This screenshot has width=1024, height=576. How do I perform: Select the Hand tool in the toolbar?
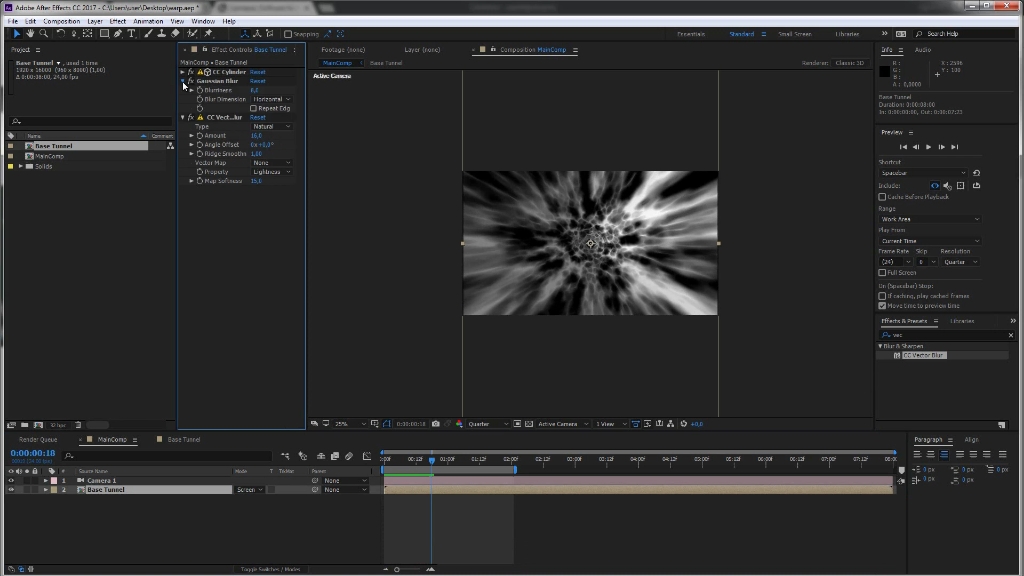tap(29, 33)
